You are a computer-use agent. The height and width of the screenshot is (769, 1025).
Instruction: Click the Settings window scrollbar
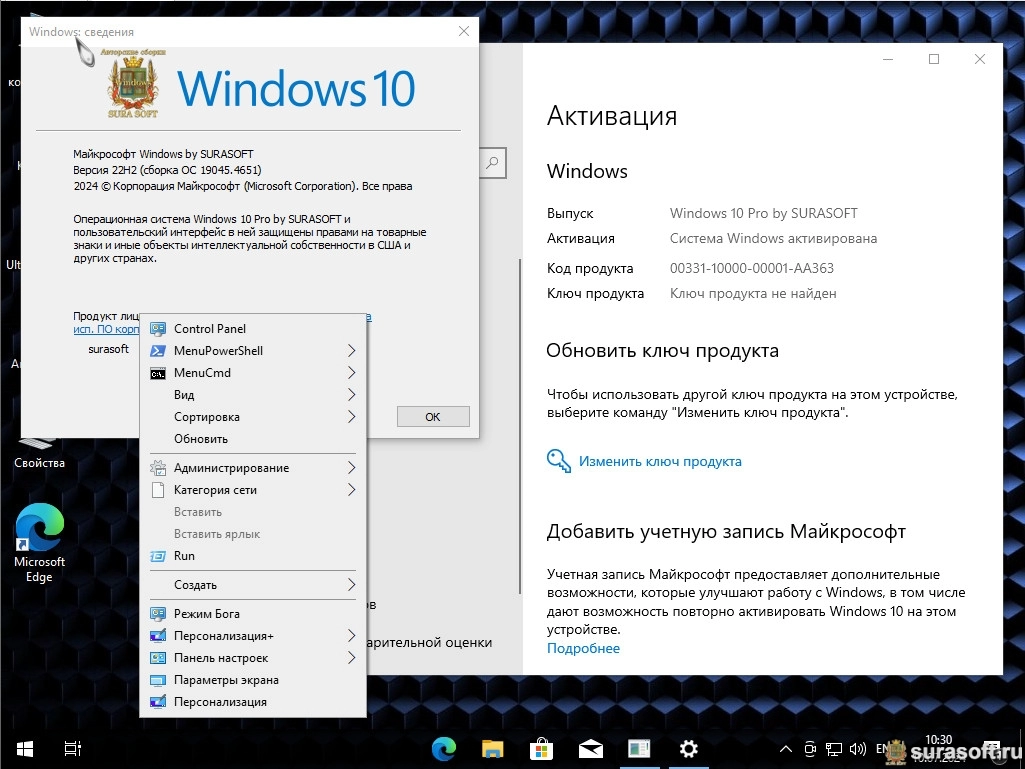pyautogui.click(x=520, y=425)
